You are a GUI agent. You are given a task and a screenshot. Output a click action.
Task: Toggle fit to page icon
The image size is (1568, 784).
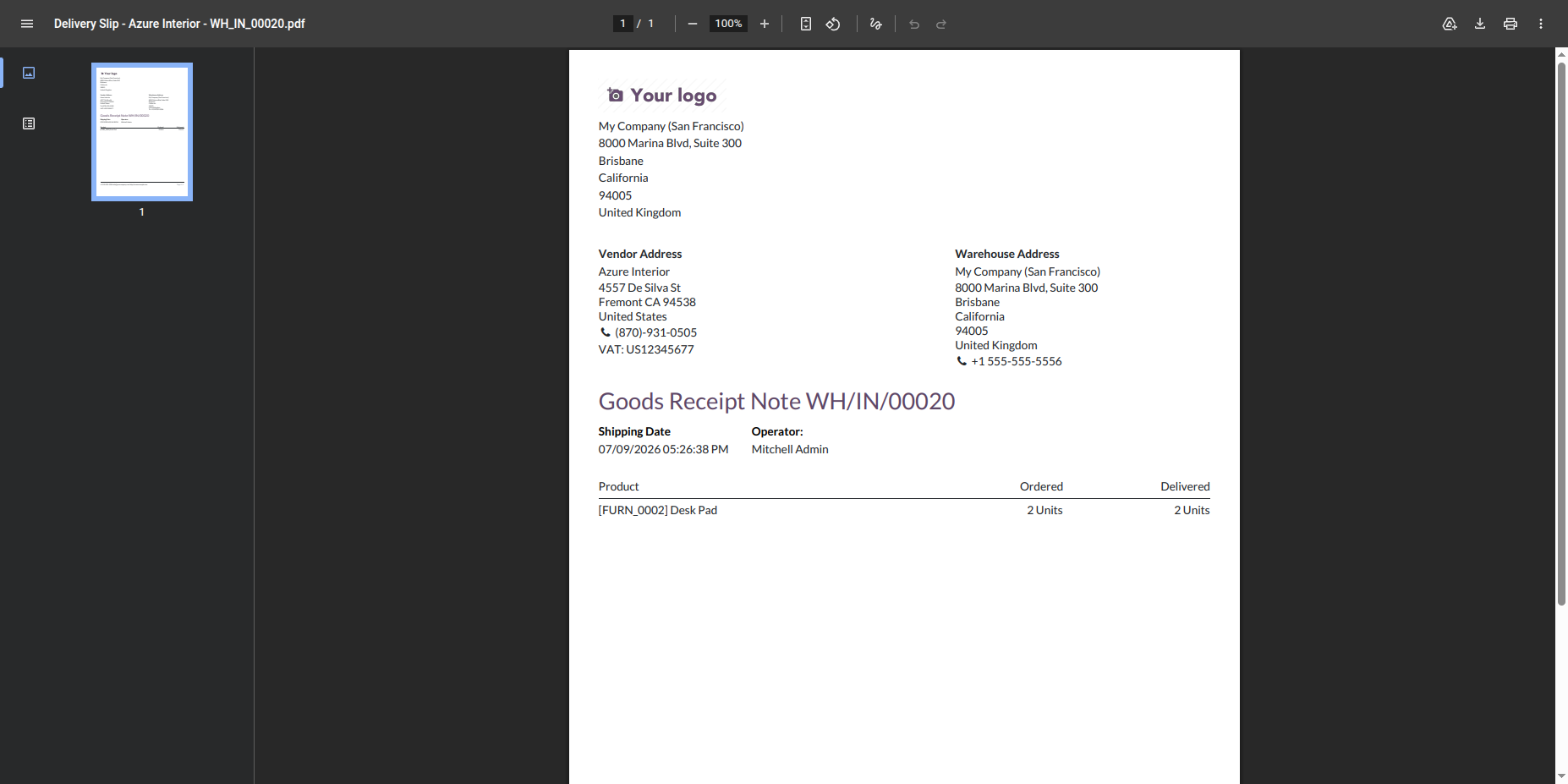click(806, 24)
